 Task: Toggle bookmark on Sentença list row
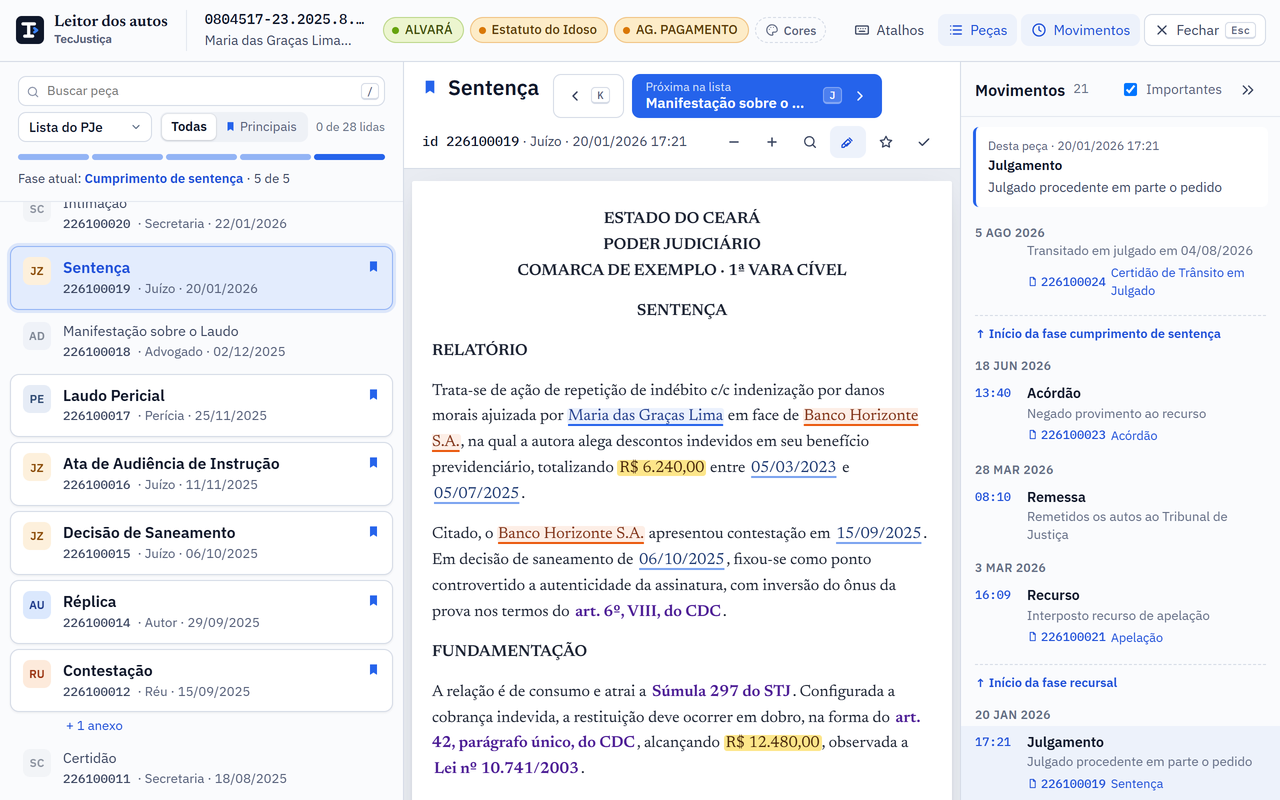pyautogui.click(x=373, y=267)
